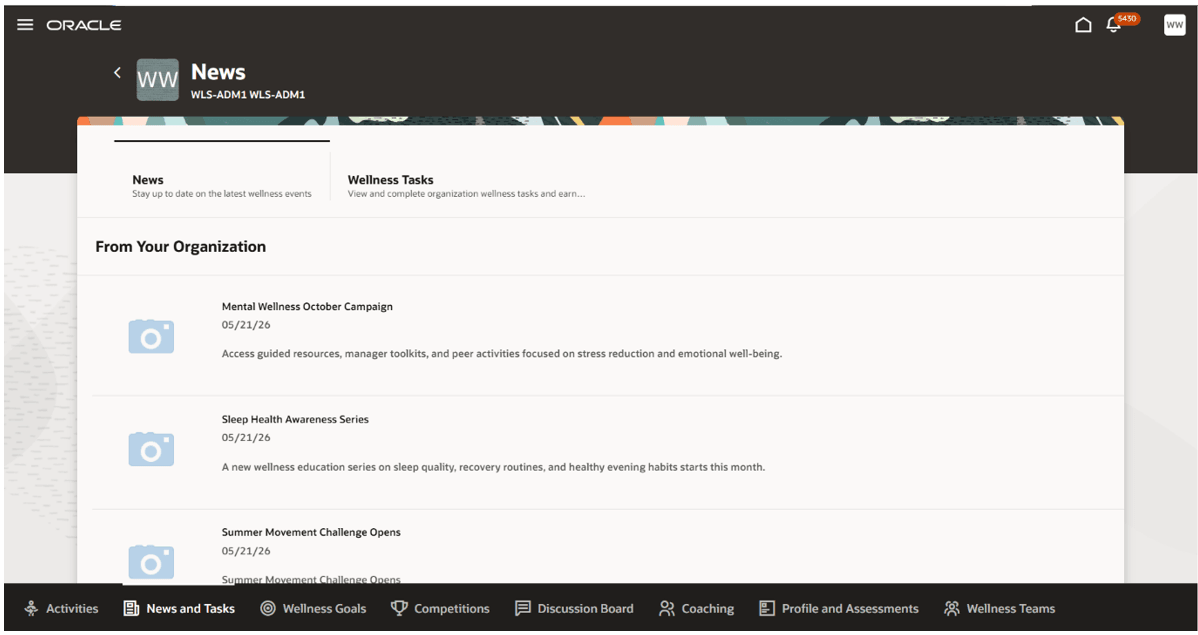Click the 5430 notification count badge
Viewport: 1198px width, 635px height.
(x=1127, y=18)
